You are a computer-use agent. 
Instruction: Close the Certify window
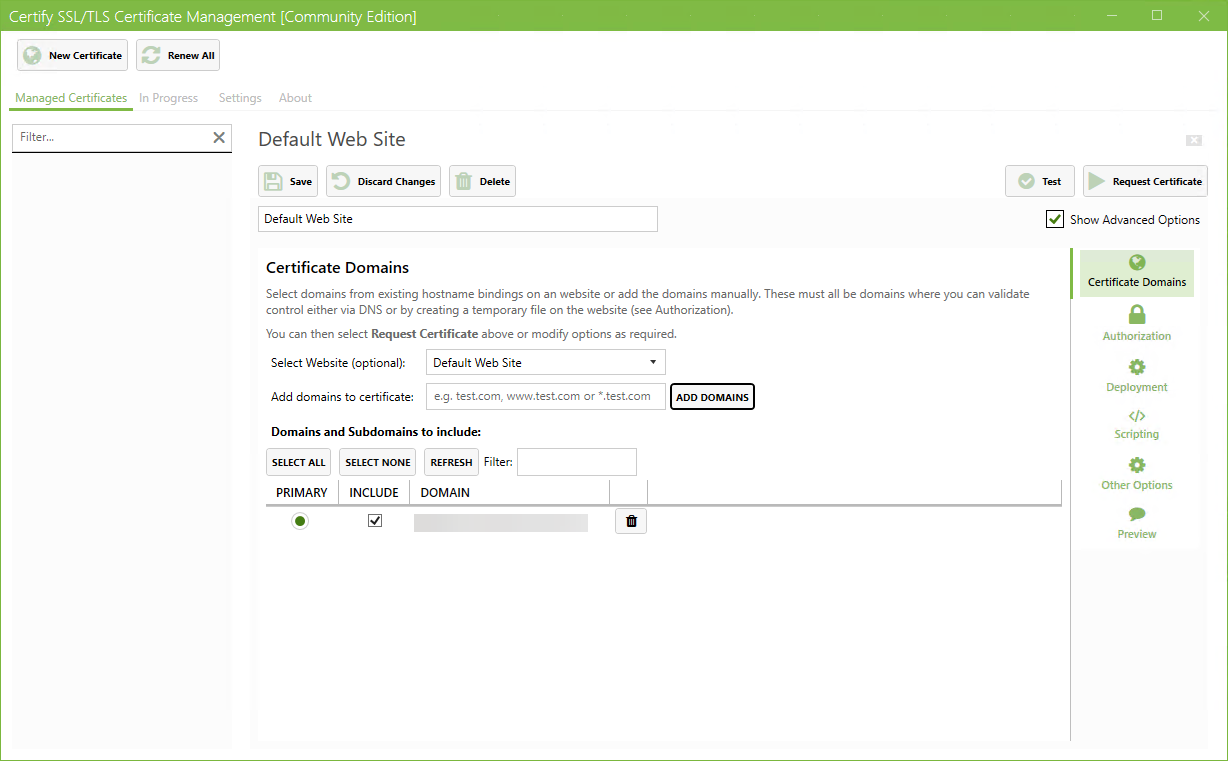tap(1203, 15)
